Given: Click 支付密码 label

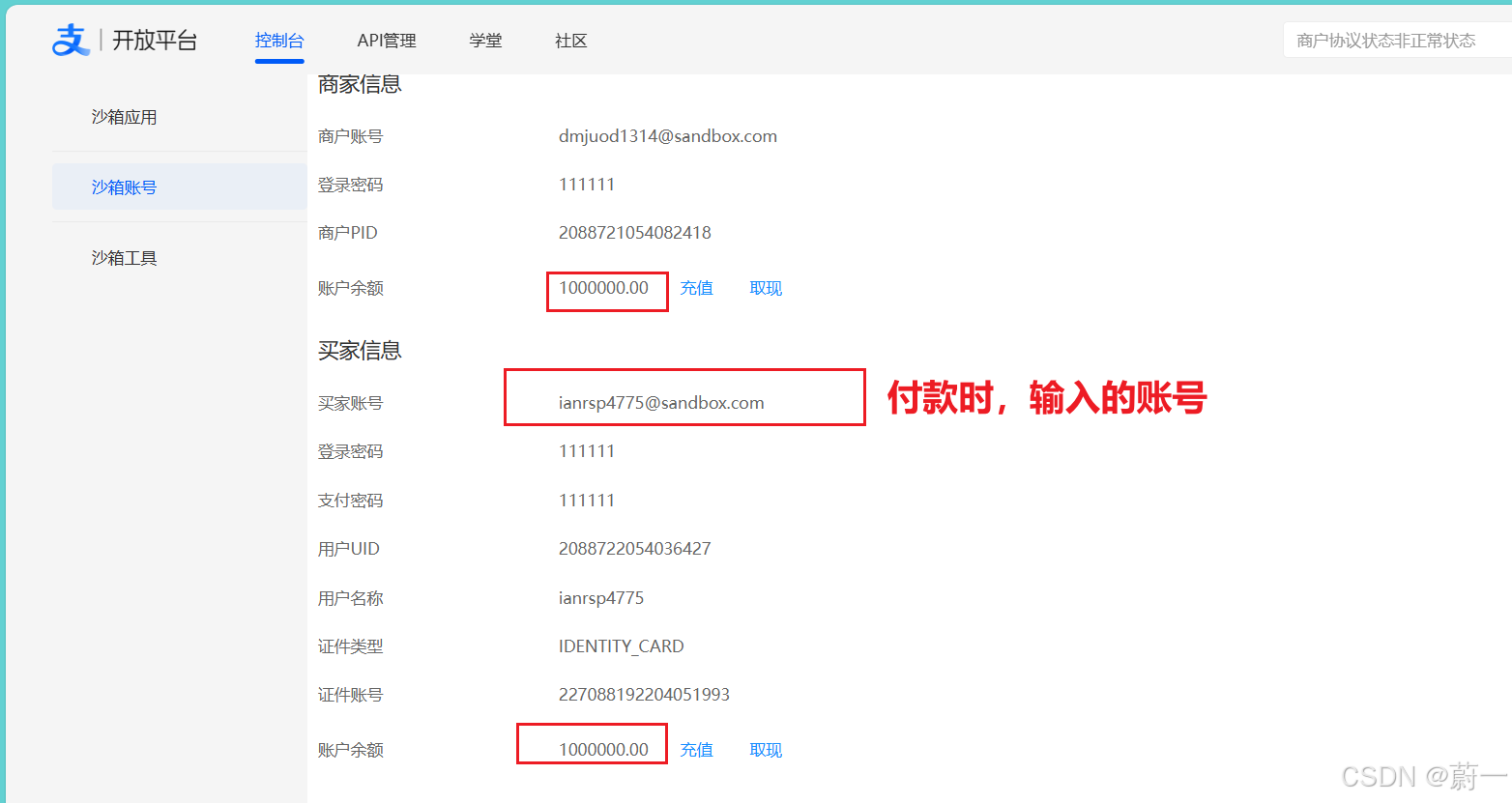Looking at the screenshot, I should (x=351, y=501).
